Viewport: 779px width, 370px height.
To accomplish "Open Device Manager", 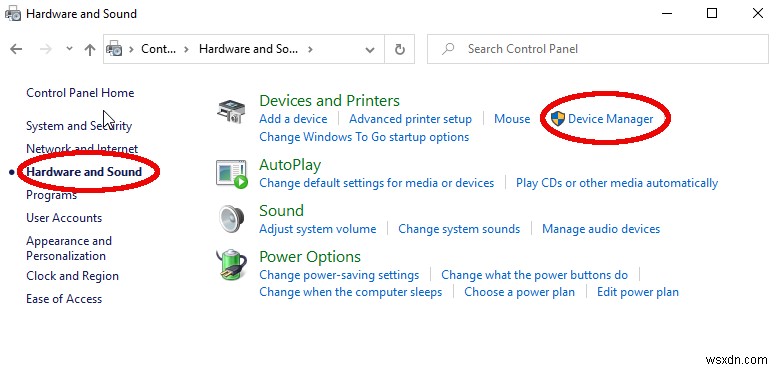I will [x=610, y=119].
